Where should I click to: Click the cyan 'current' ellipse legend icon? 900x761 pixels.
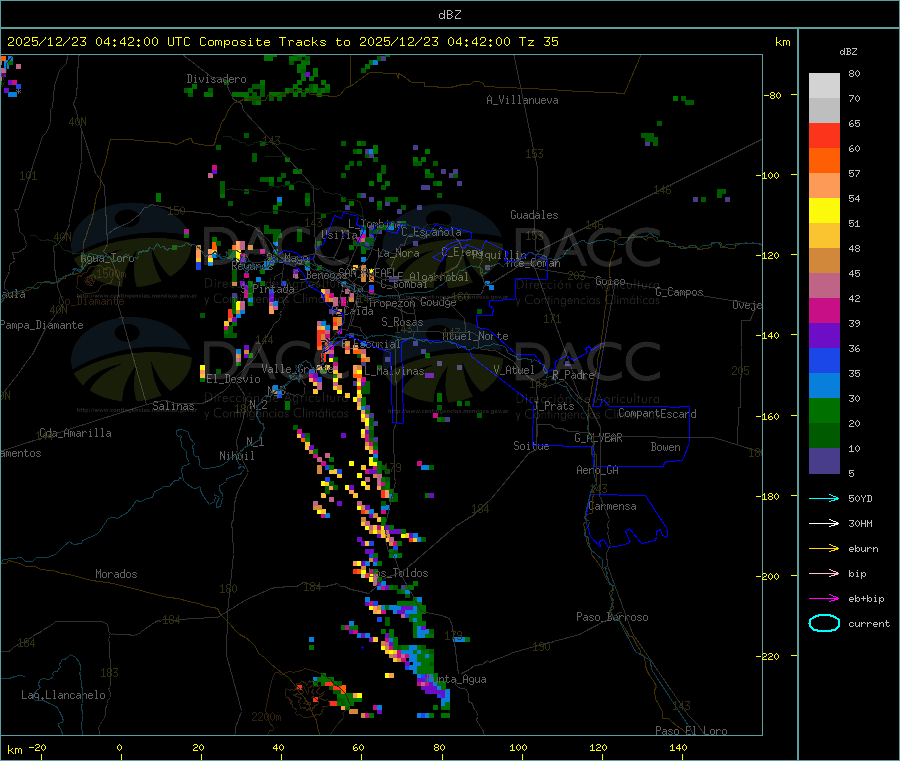pyautogui.click(x=824, y=623)
